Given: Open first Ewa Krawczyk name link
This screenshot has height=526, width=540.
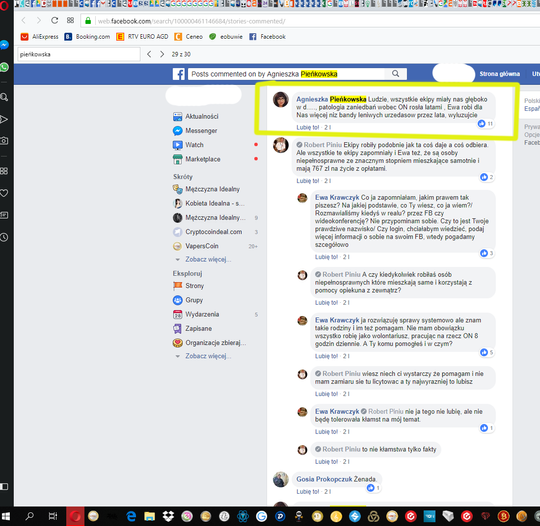Looking at the screenshot, I should 337,197.
